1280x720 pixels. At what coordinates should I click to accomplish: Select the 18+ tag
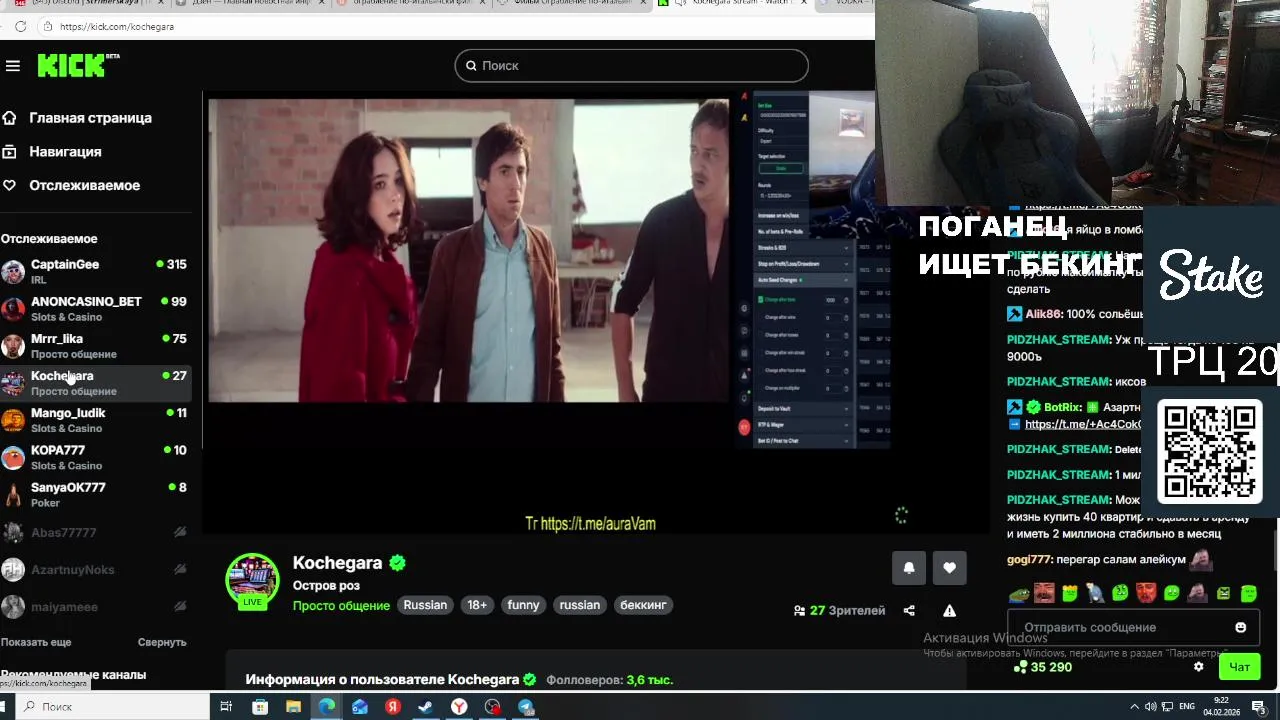click(477, 605)
